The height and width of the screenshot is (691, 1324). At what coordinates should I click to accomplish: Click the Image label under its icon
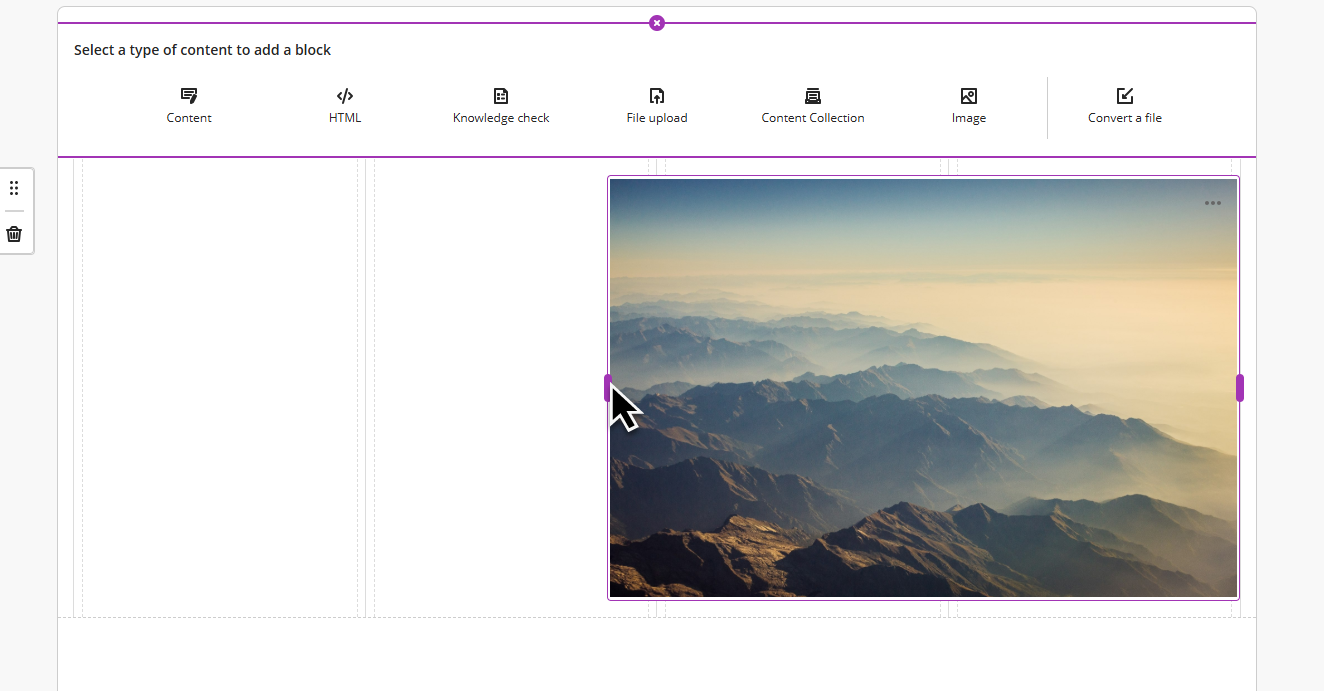[x=968, y=117]
